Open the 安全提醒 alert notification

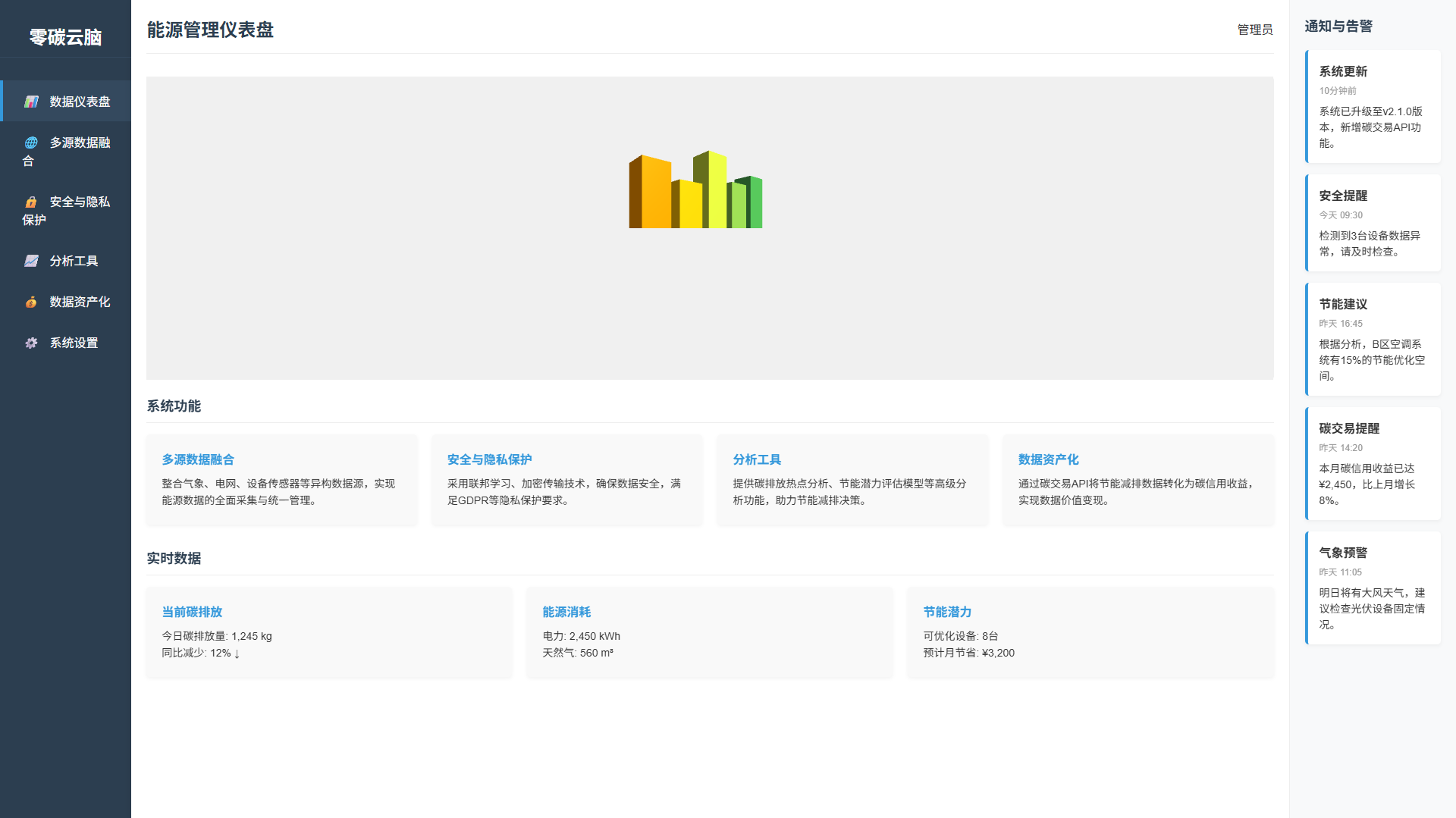click(1373, 223)
